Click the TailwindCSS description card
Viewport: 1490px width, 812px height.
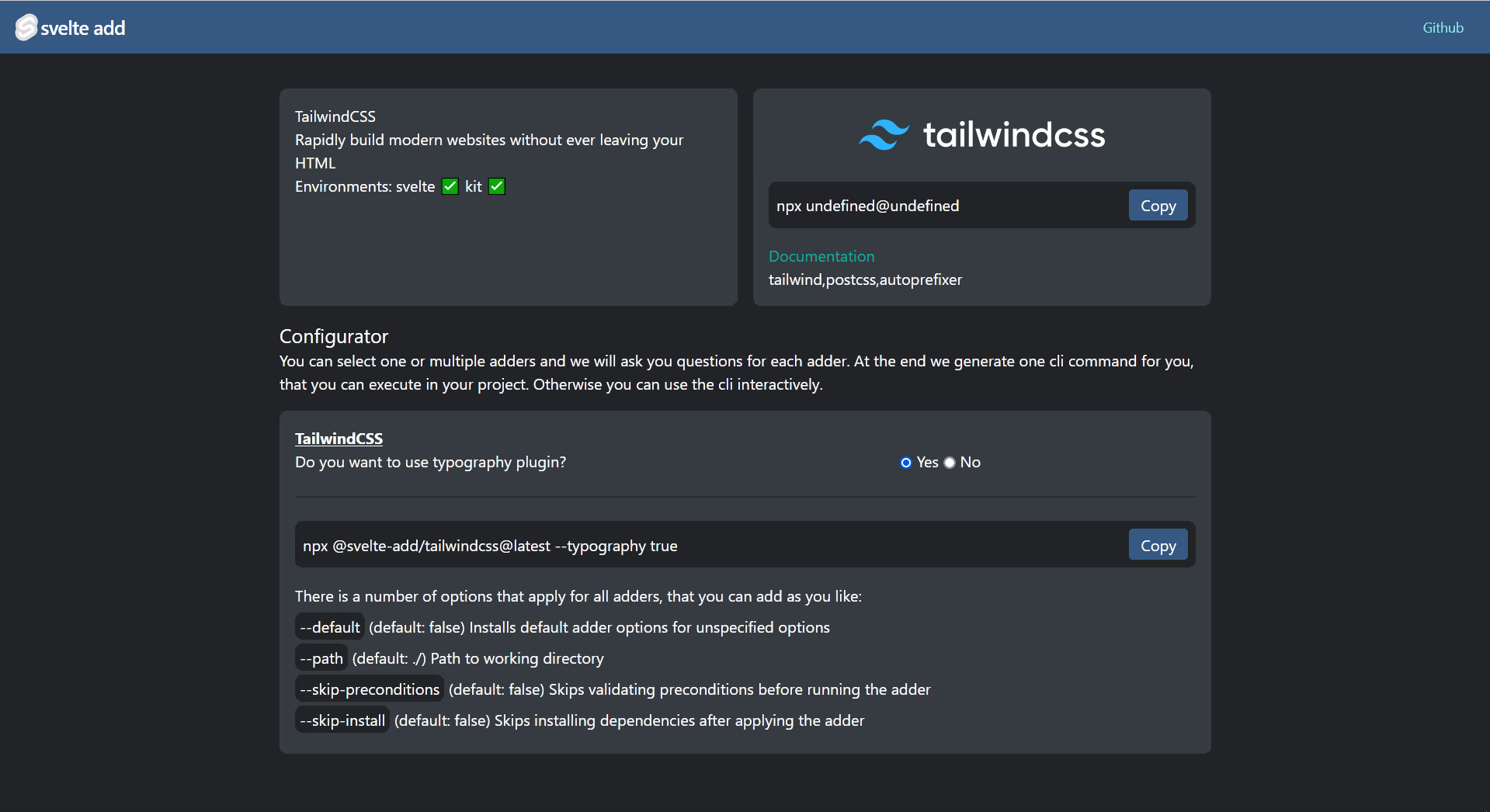tap(508, 196)
